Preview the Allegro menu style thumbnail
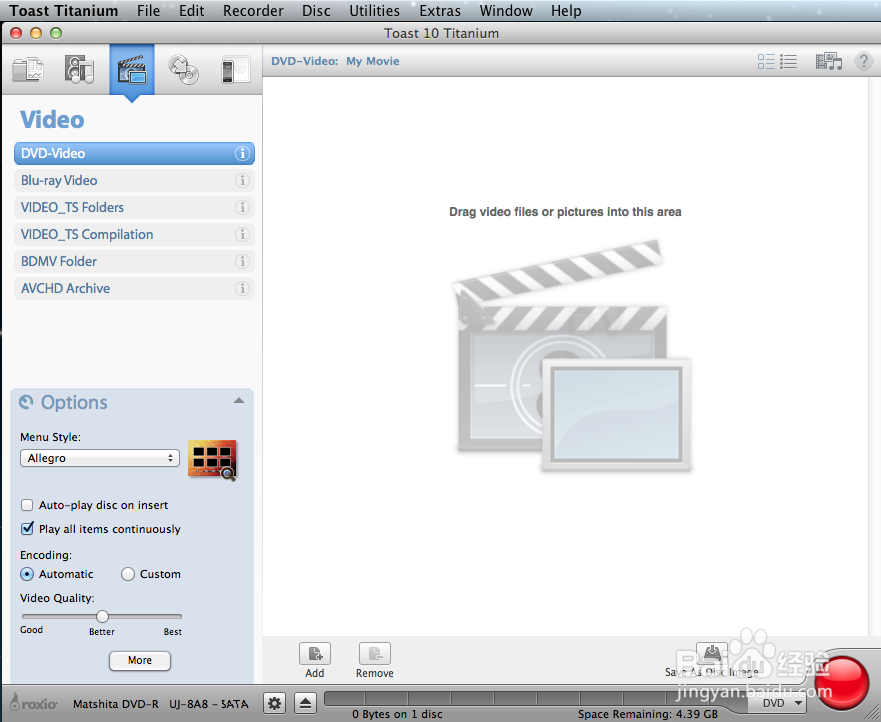The image size is (881, 722). [x=212, y=460]
